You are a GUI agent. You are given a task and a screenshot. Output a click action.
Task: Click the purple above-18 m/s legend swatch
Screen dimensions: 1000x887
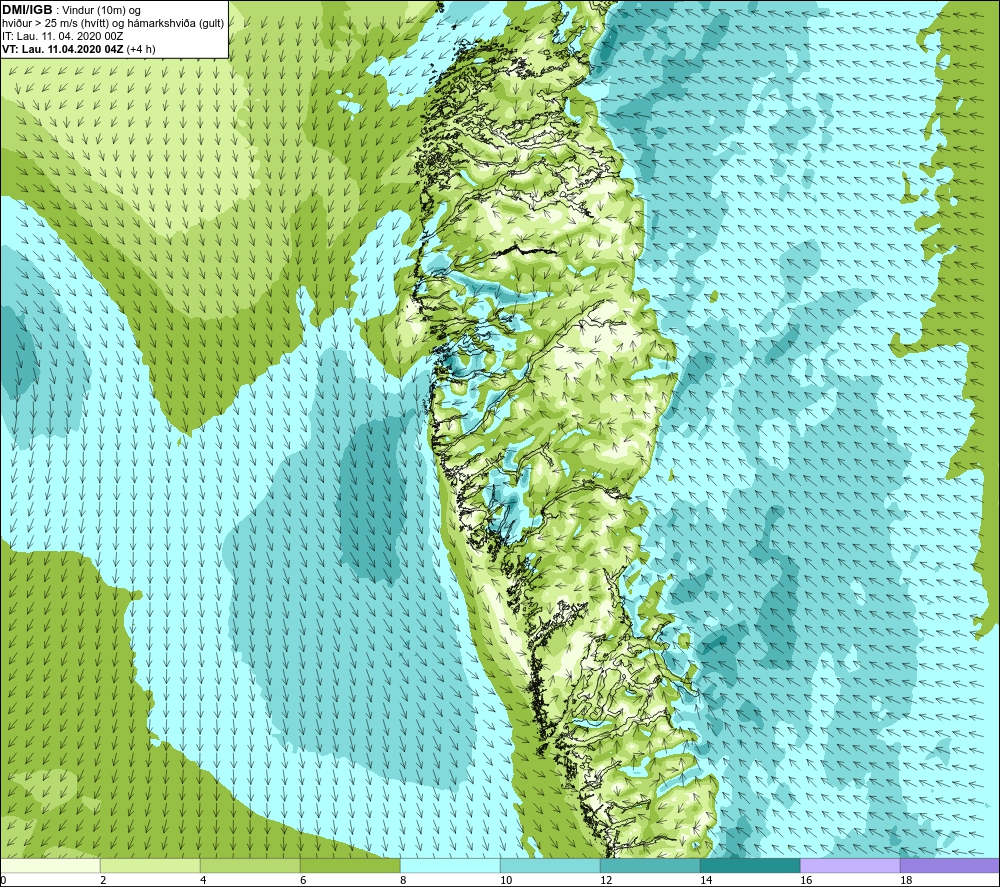click(x=950, y=865)
